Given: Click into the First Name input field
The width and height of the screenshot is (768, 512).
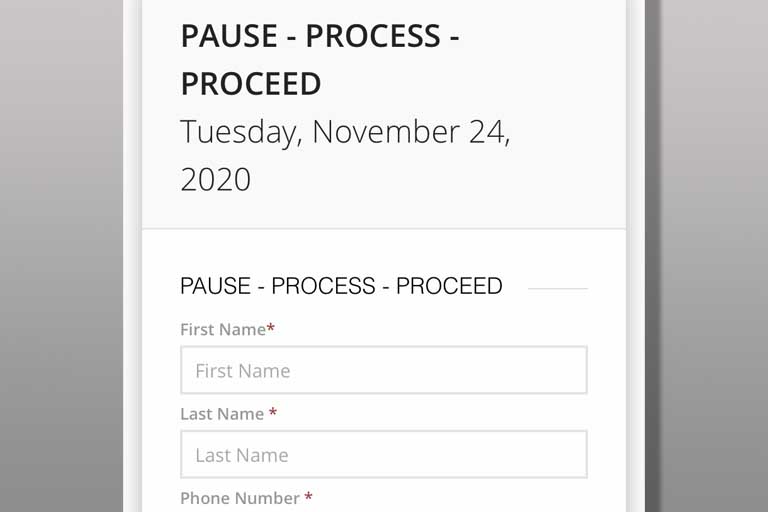Looking at the screenshot, I should click(383, 370).
